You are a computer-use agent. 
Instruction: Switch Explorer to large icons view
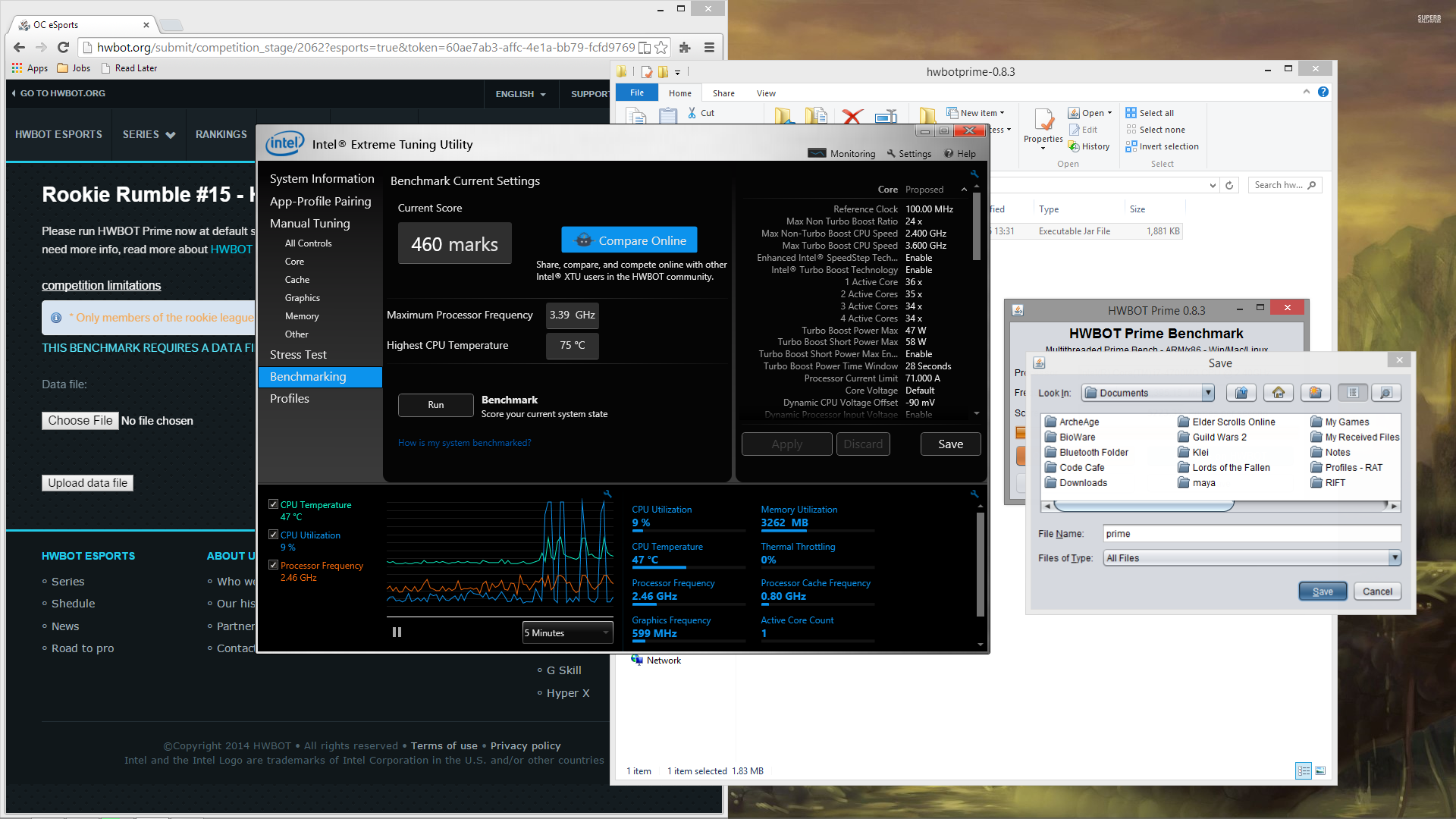pyautogui.click(x=1320, y=770)
